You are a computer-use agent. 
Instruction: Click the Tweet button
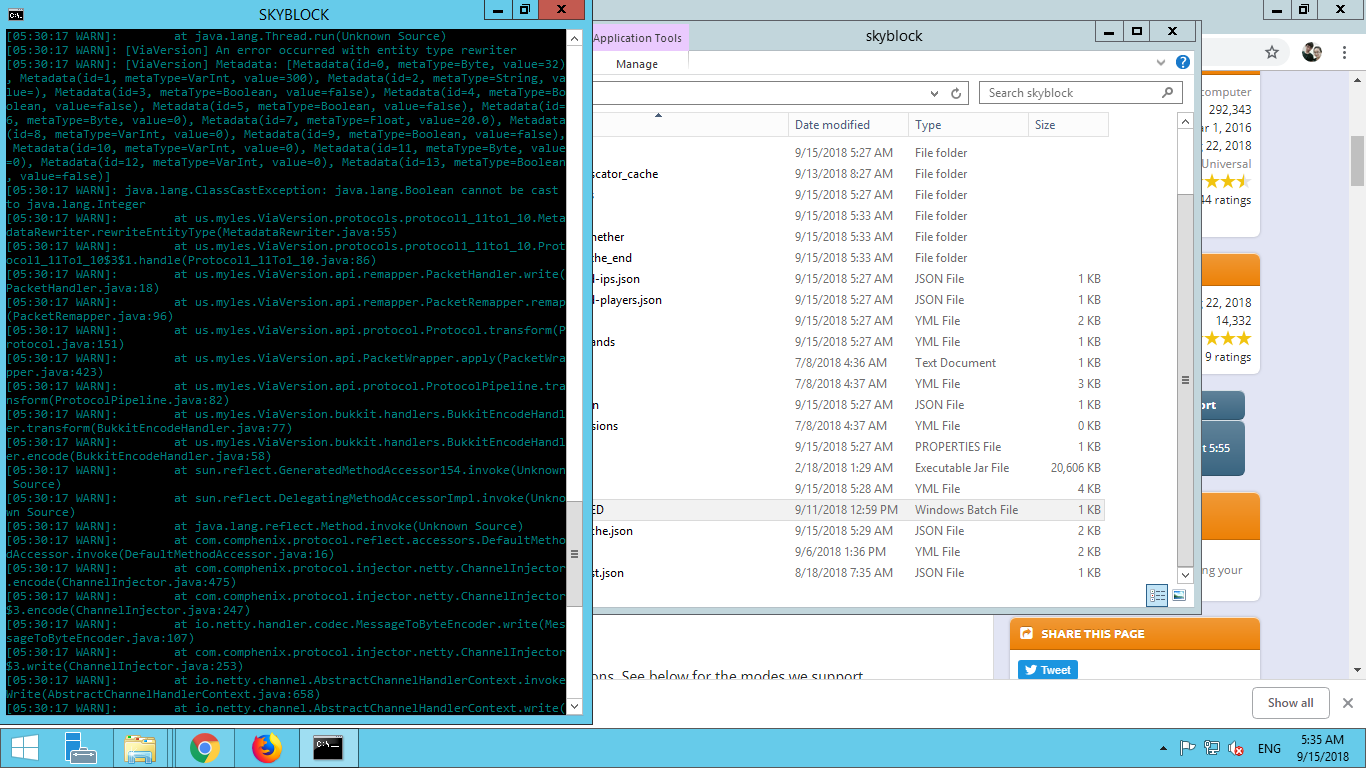coord(1047,670)
